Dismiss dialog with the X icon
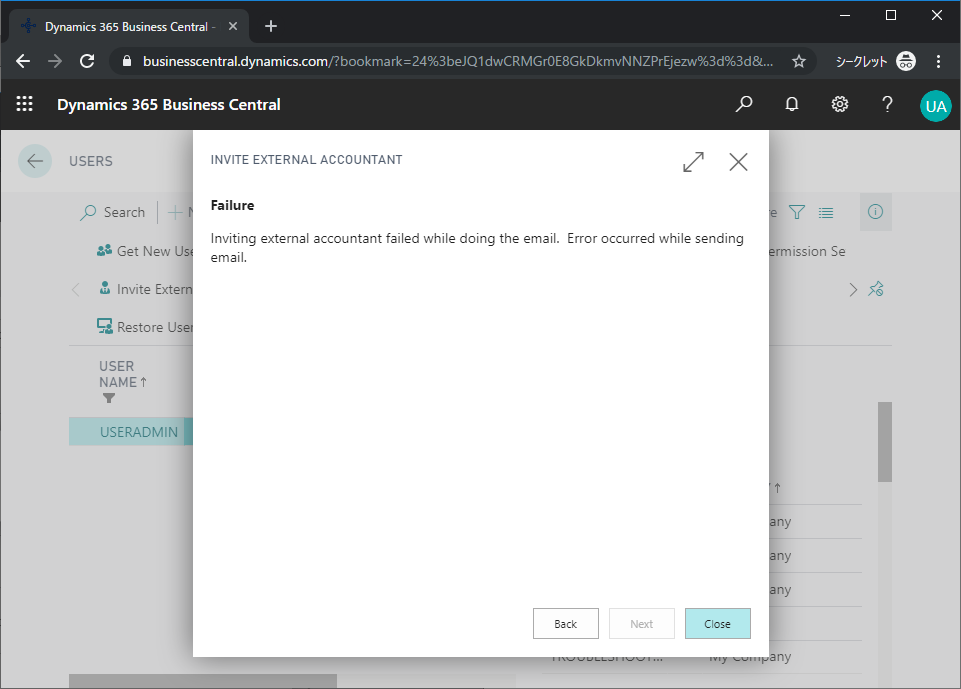The height and width of the screenshot is (689, 961). click(738, 162)
